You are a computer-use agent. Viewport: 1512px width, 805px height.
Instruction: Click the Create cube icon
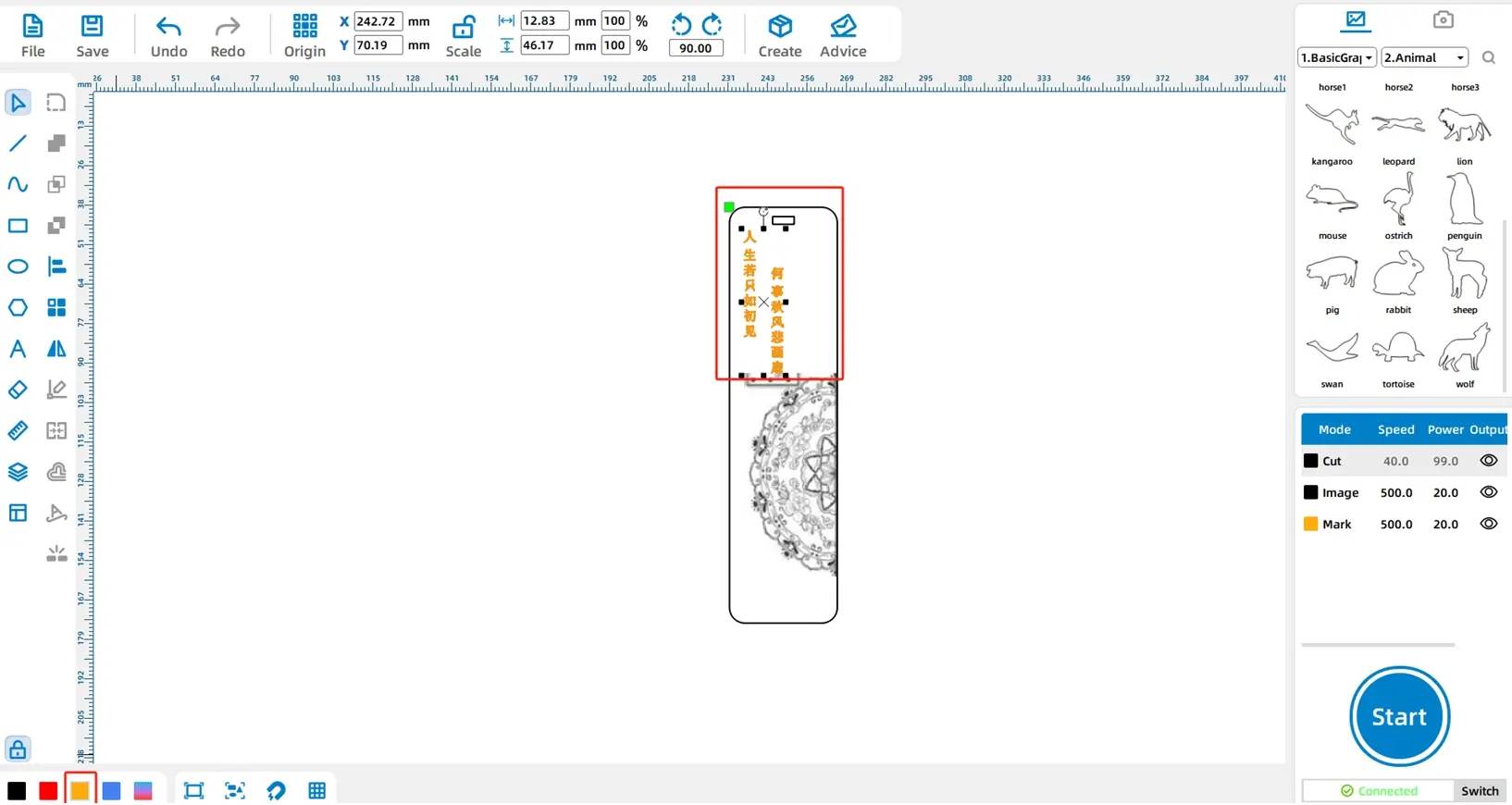[779, 26]
